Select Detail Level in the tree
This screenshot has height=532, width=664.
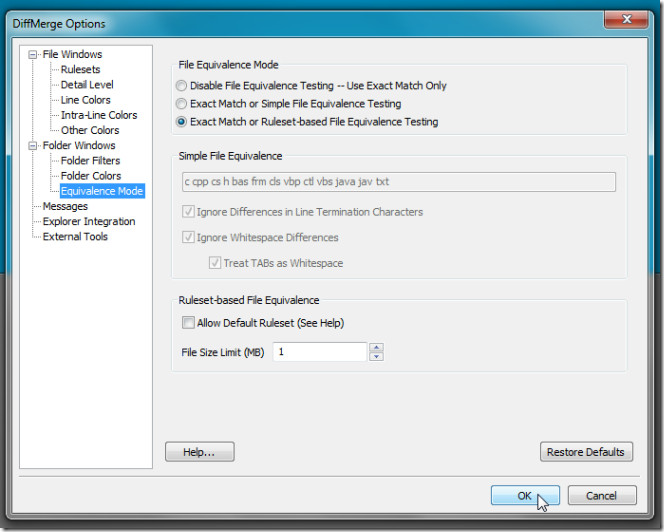tap(87, 85)
